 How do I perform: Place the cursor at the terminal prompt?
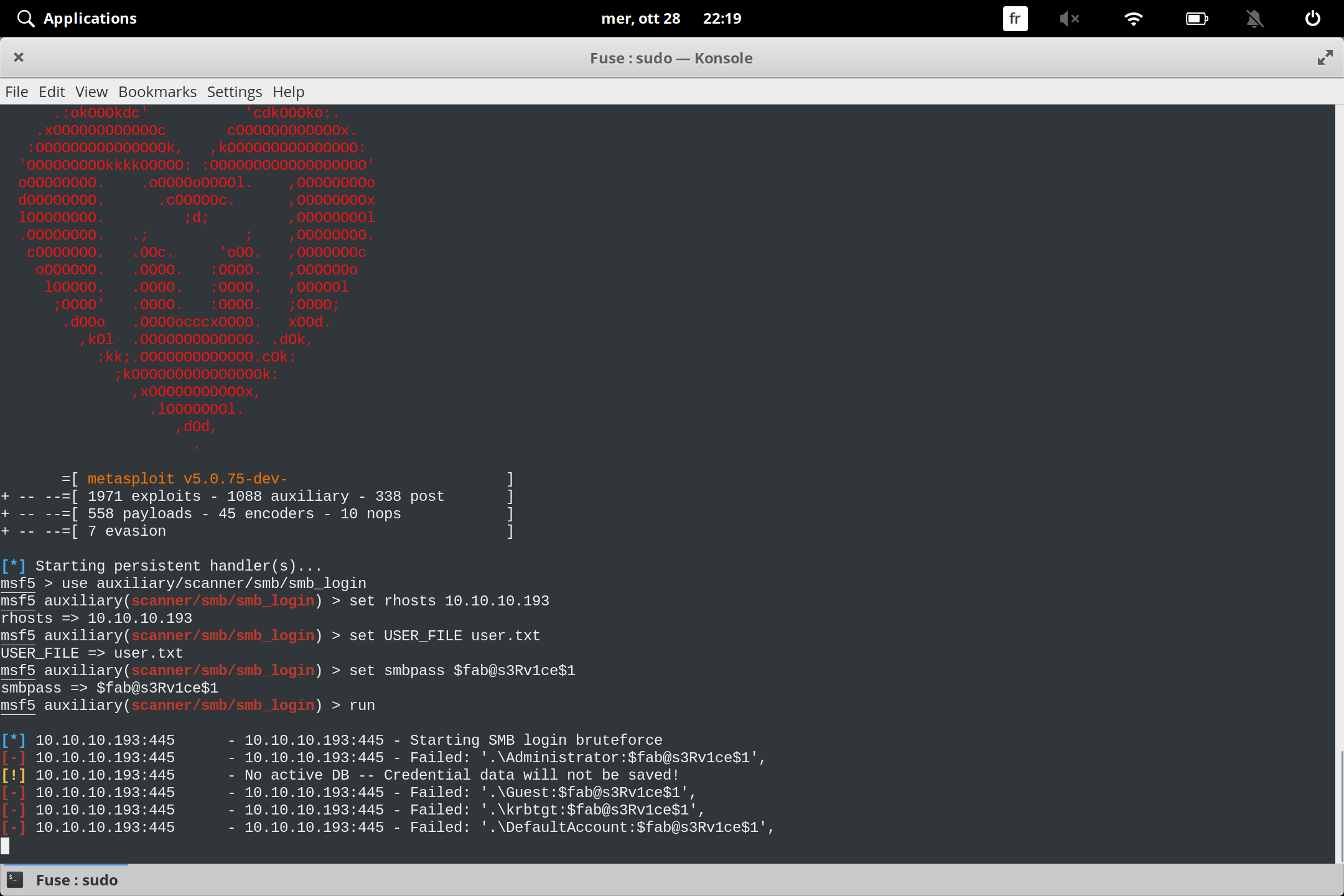click(7, 846)
